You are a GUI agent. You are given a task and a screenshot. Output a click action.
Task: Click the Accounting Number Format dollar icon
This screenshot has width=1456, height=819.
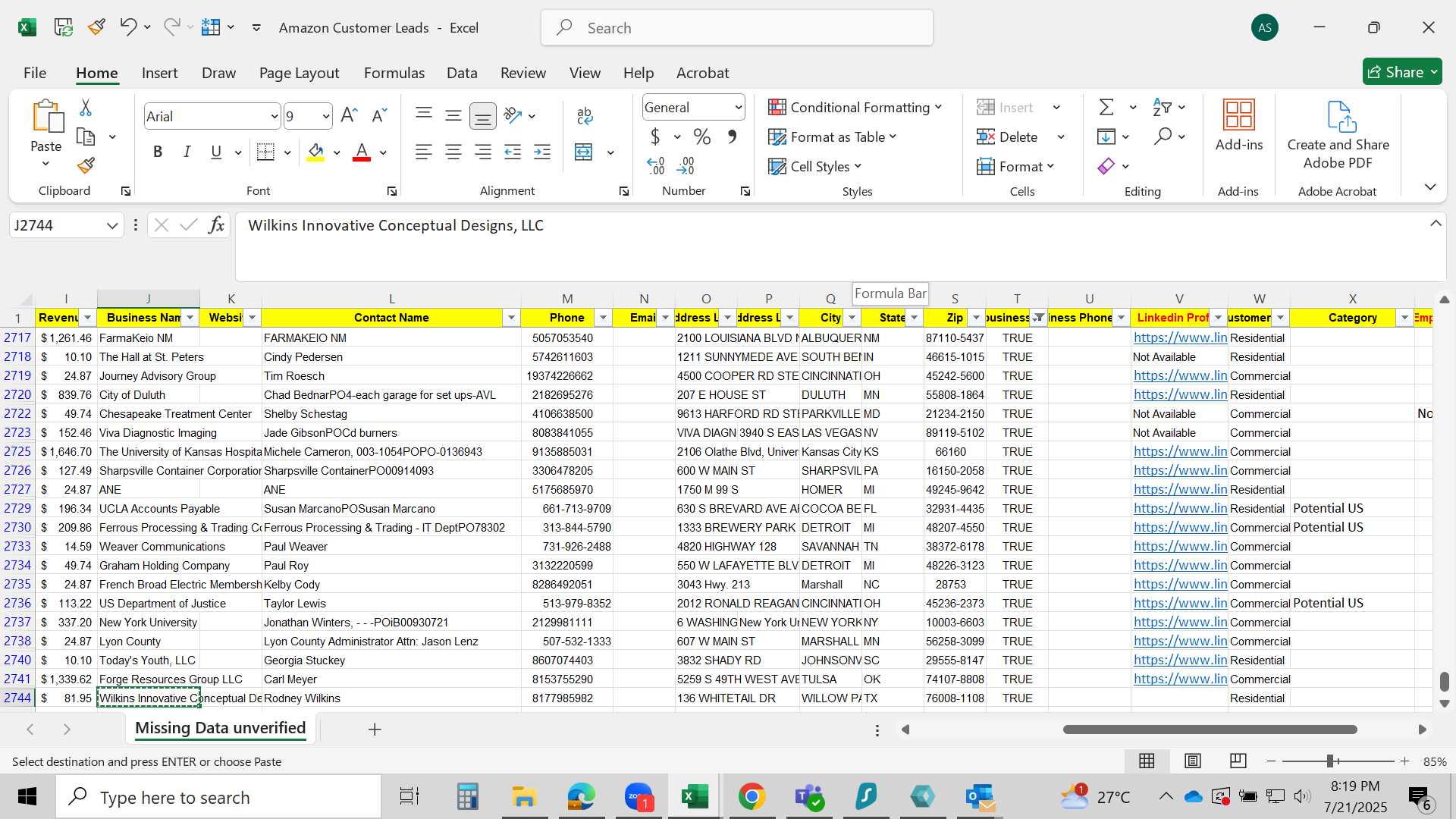[x=655, y=137]
